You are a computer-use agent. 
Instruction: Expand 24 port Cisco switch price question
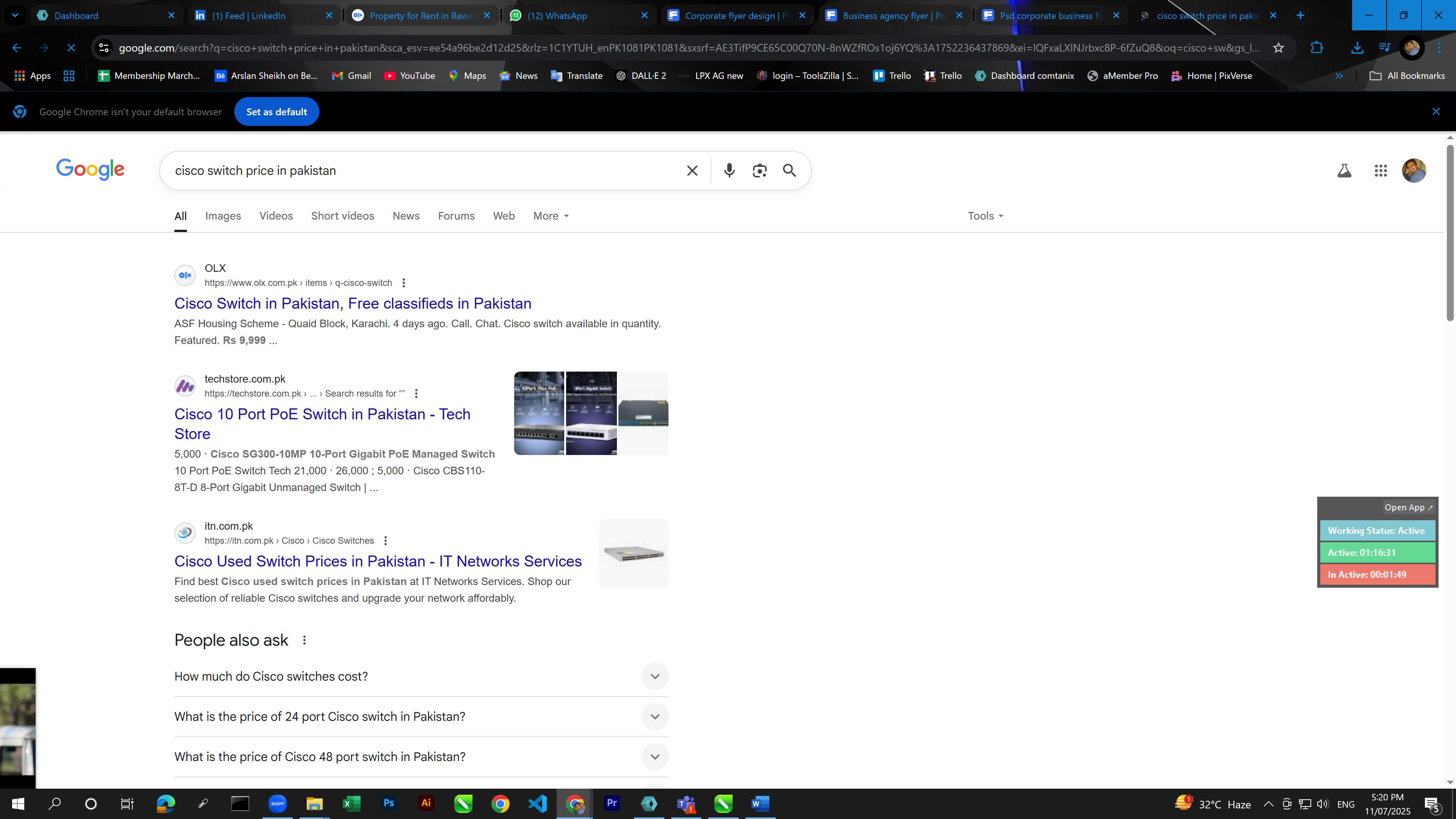coord(421,716)
